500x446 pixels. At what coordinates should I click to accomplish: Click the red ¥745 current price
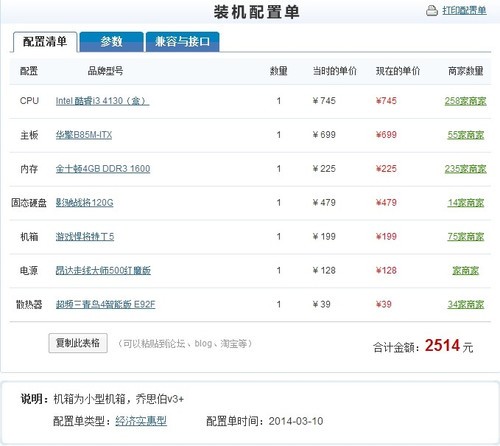click(x=386, y=101)
